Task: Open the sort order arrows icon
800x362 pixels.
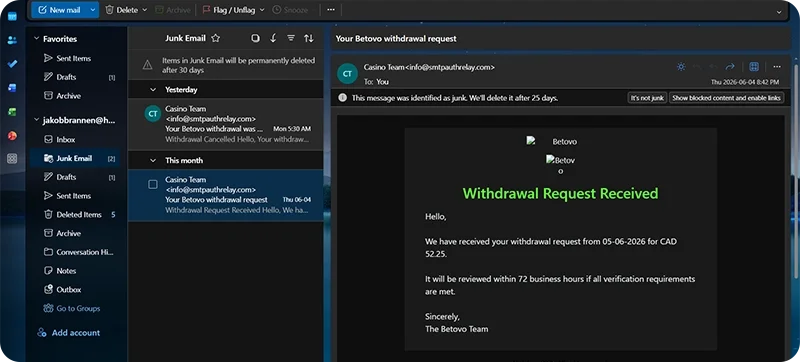Action: [309, 38]
